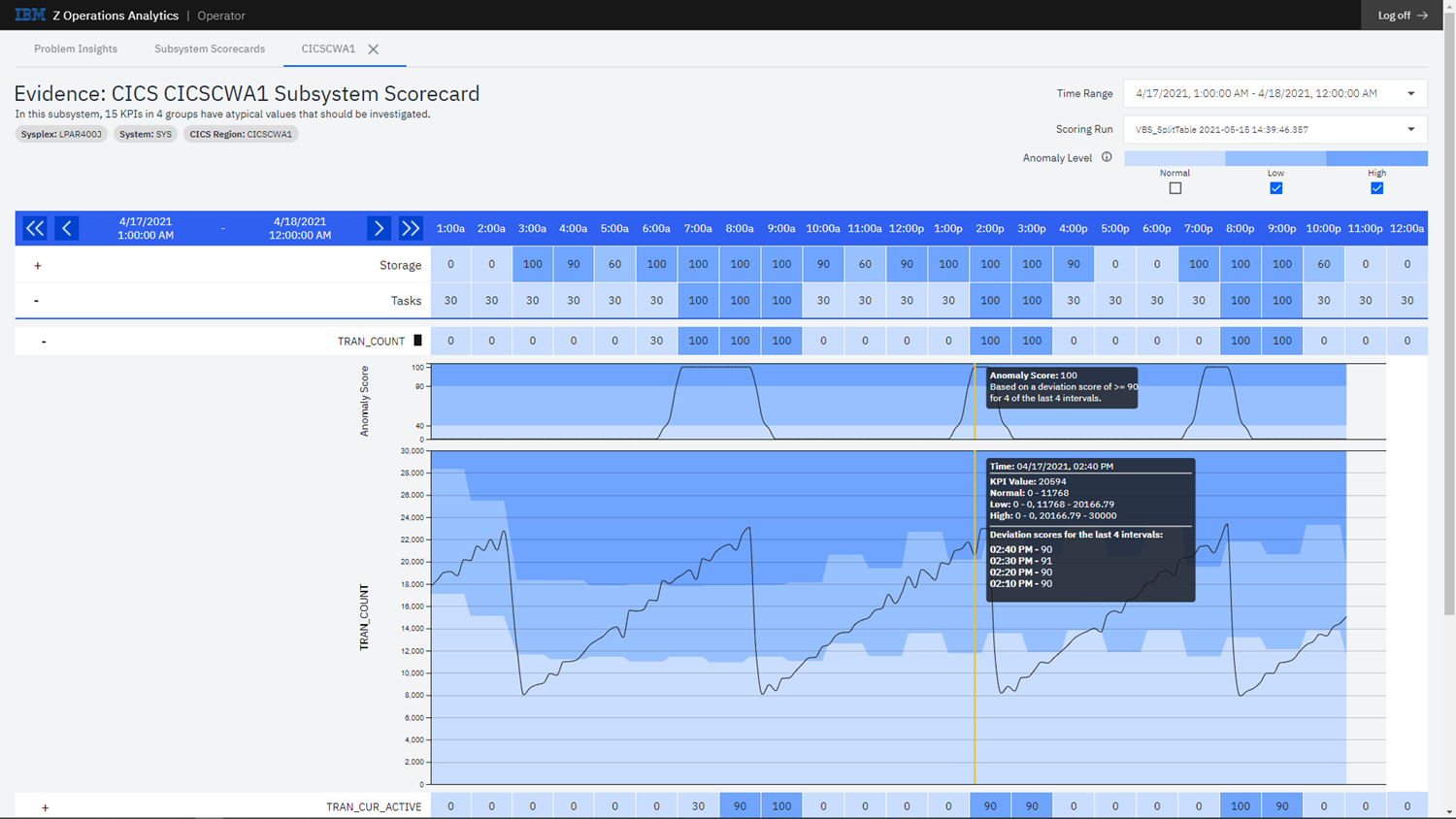Click Tasks score 100 at 7:00a
This screenshot has height=819, width=1456.
coord(698,301)
